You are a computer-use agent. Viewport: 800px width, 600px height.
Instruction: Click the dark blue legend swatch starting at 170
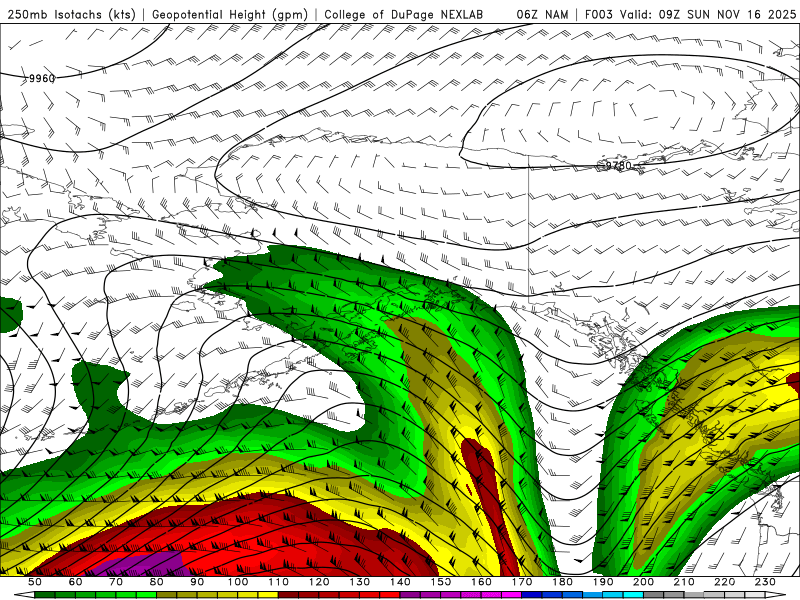click(x=532, y=595)
